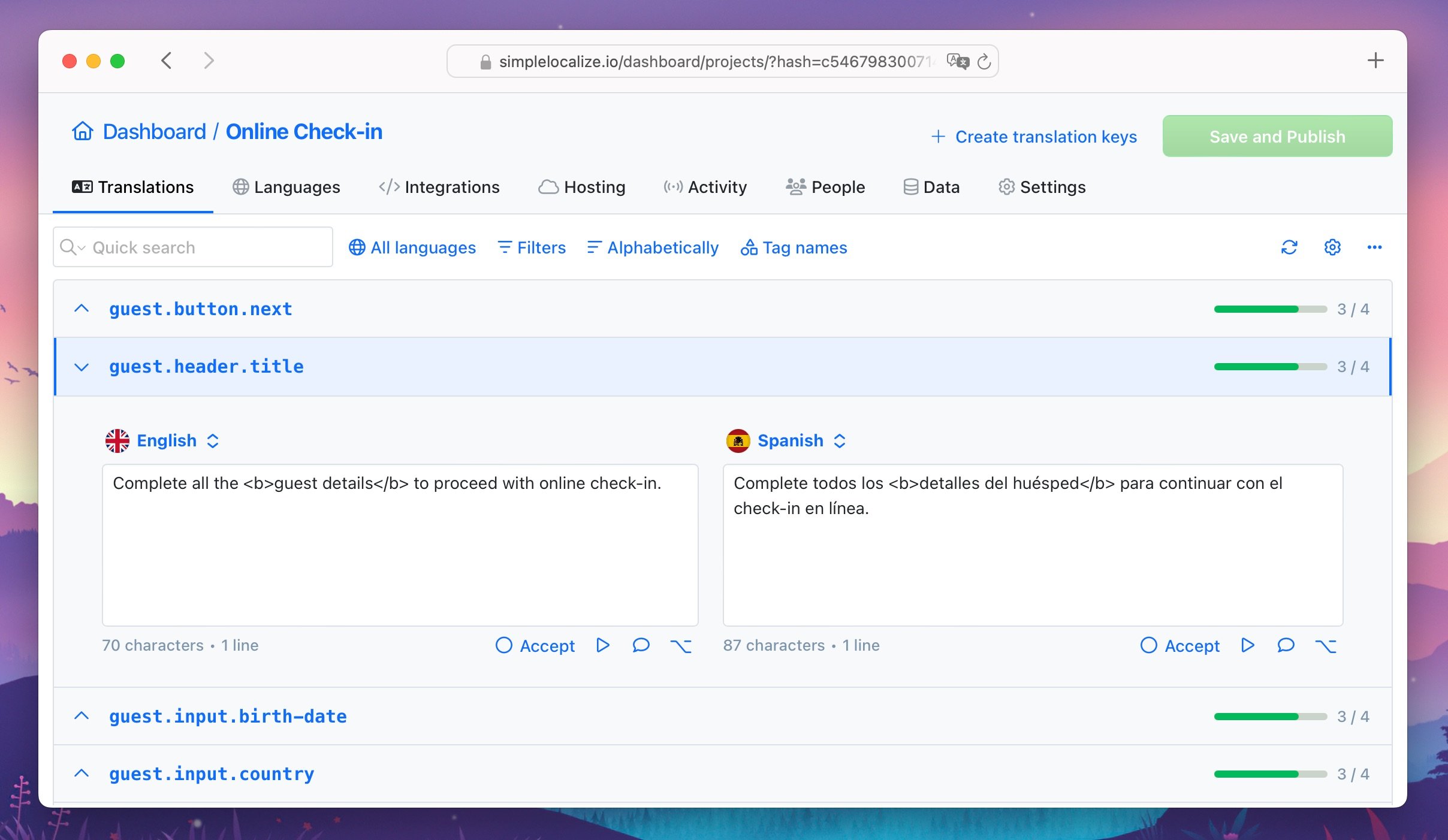Open a new tab with the plus icon
1448x840 pixels.
(1375, 60)
